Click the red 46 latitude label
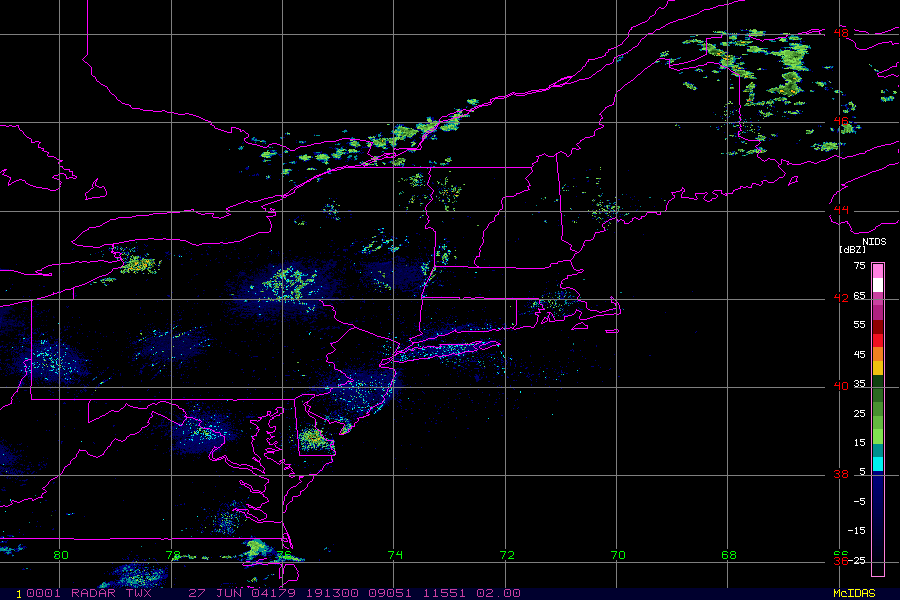 (x=840, y=121)
